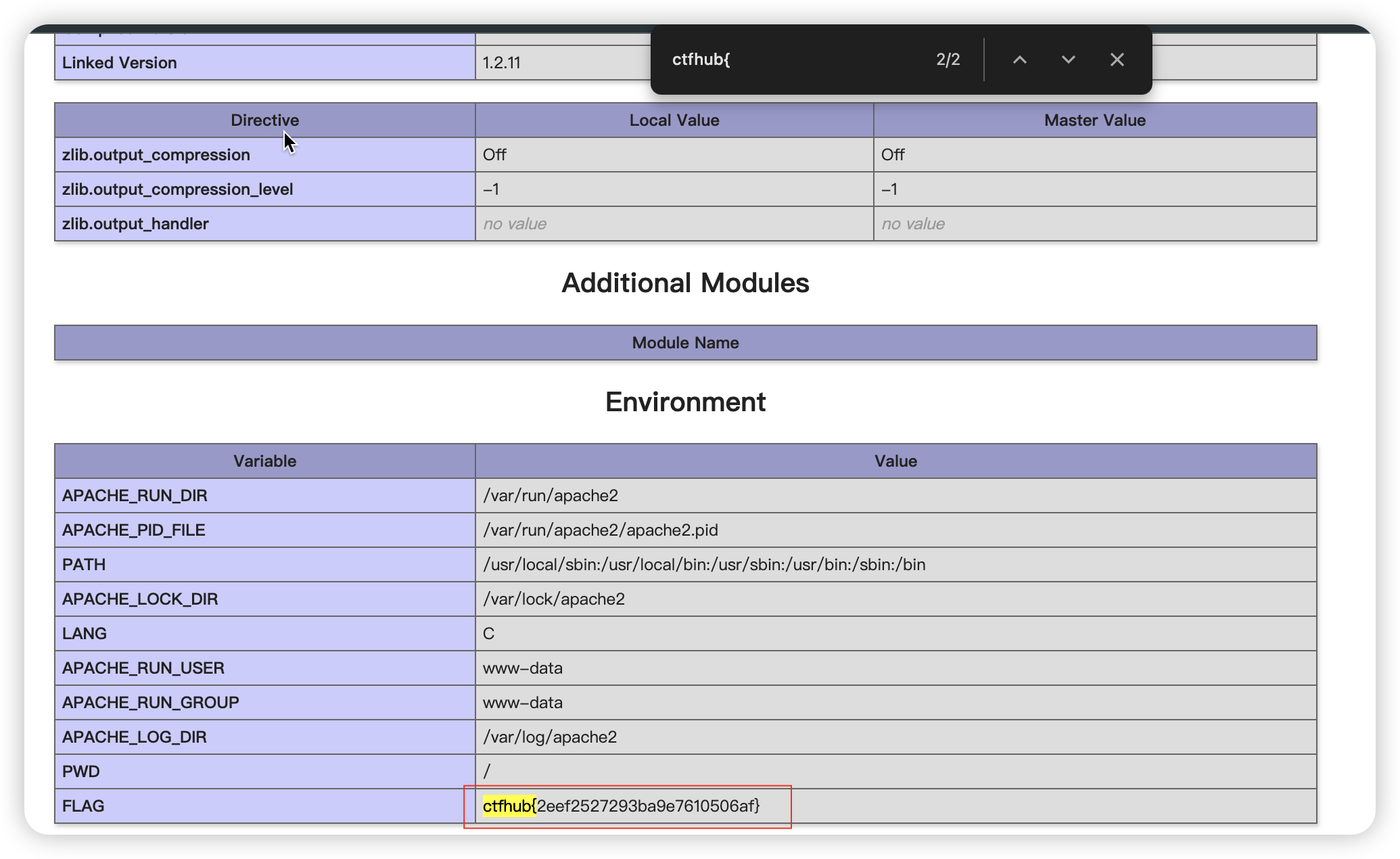The width and height of the screenshot is (1400, 859).
Task: Click the apache2.pid path value
Action: [x=600, y=530]
